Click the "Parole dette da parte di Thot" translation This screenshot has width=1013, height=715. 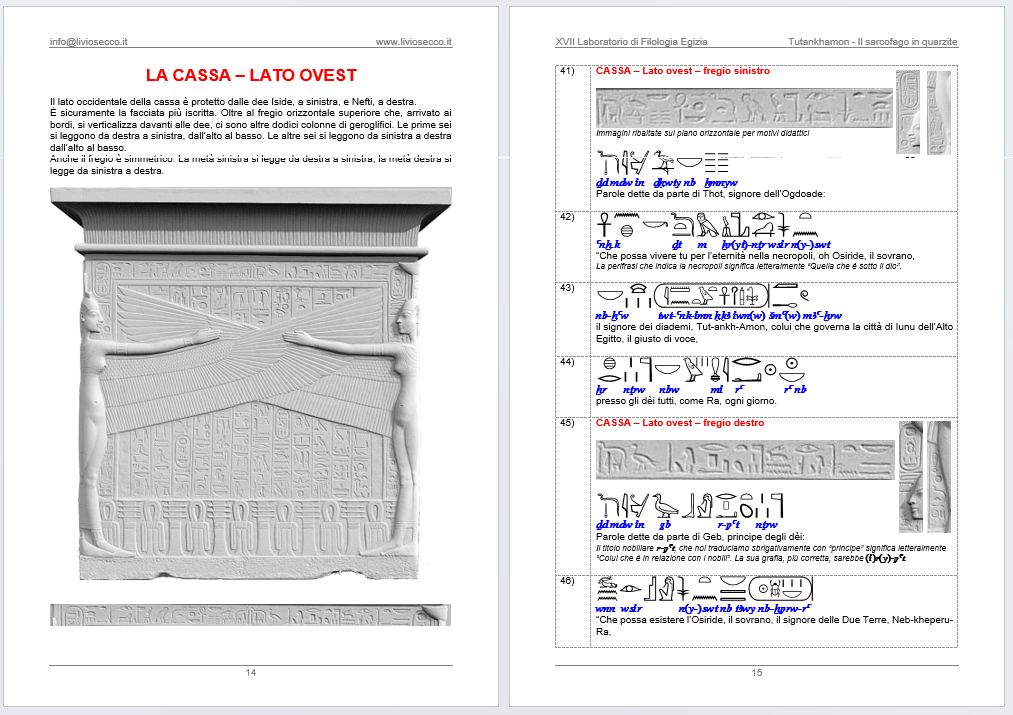(710, 194)
